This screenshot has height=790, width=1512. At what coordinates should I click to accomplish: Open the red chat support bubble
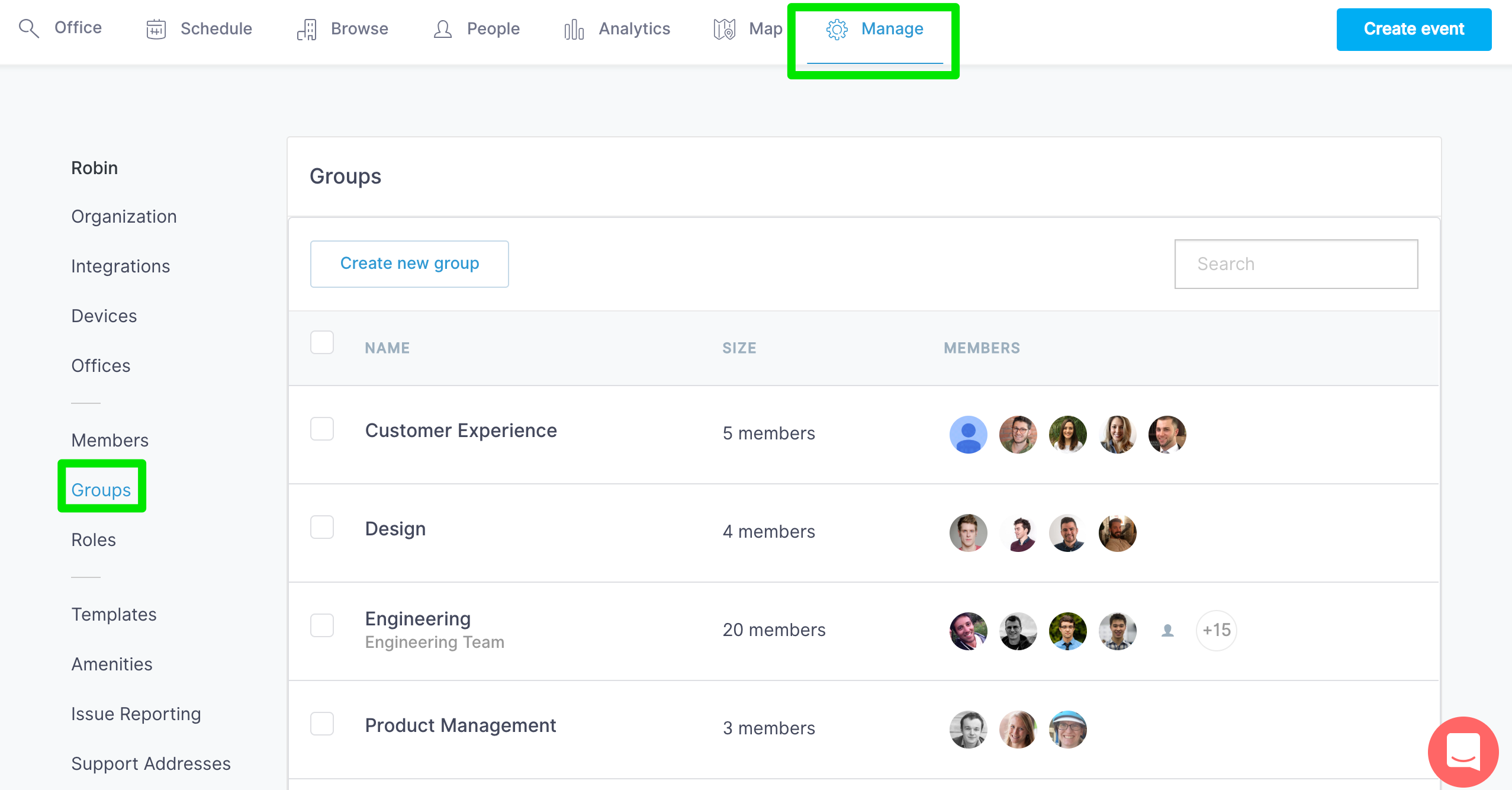point(1463,752)
